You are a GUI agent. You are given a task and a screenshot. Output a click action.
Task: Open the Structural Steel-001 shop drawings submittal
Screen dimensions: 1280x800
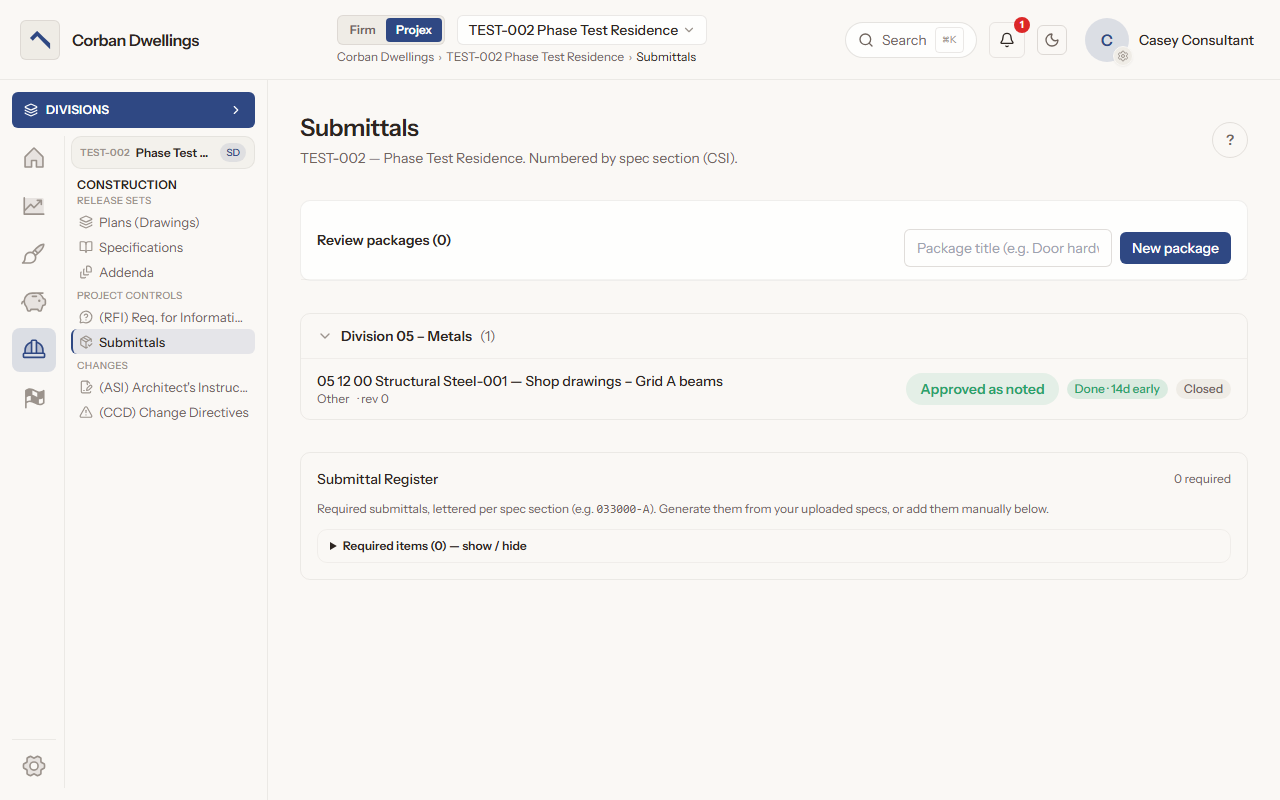click(x=520, y=381)
